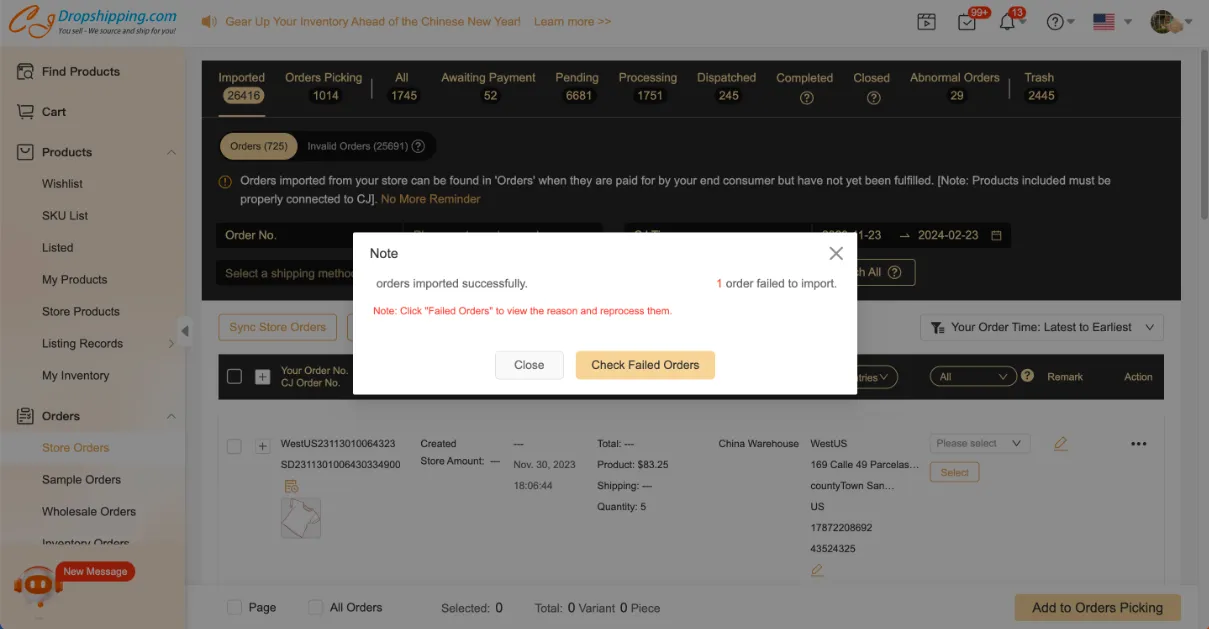Enable the All Orders checkbox
The height and width of the screenshot is (629, 1209).
click(315, 607)
